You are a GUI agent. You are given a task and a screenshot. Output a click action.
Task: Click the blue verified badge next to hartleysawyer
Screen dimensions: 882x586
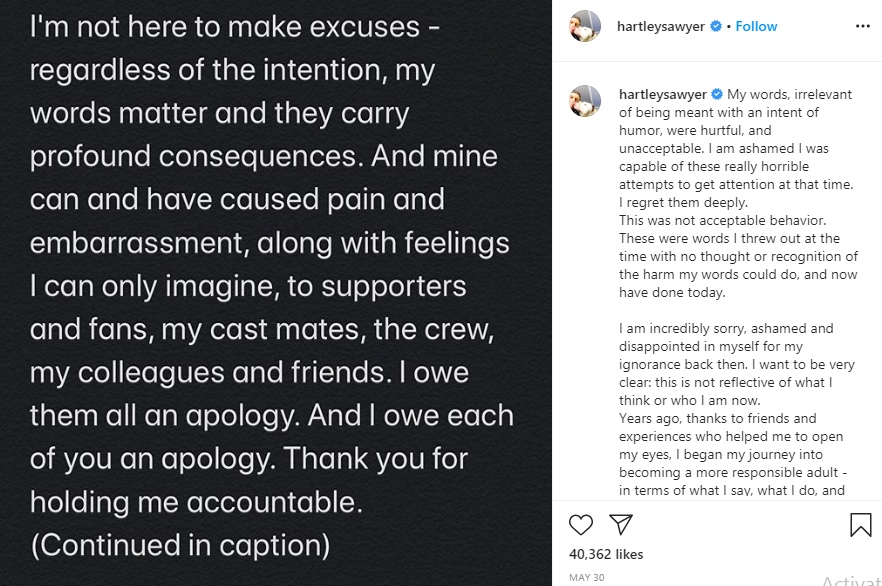717,26
